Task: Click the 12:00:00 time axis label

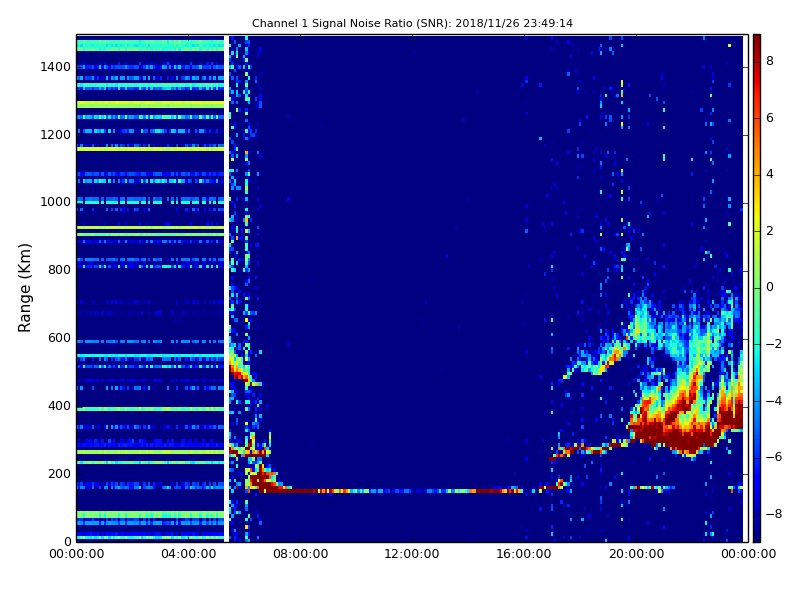Action: (x=412, y=554)
